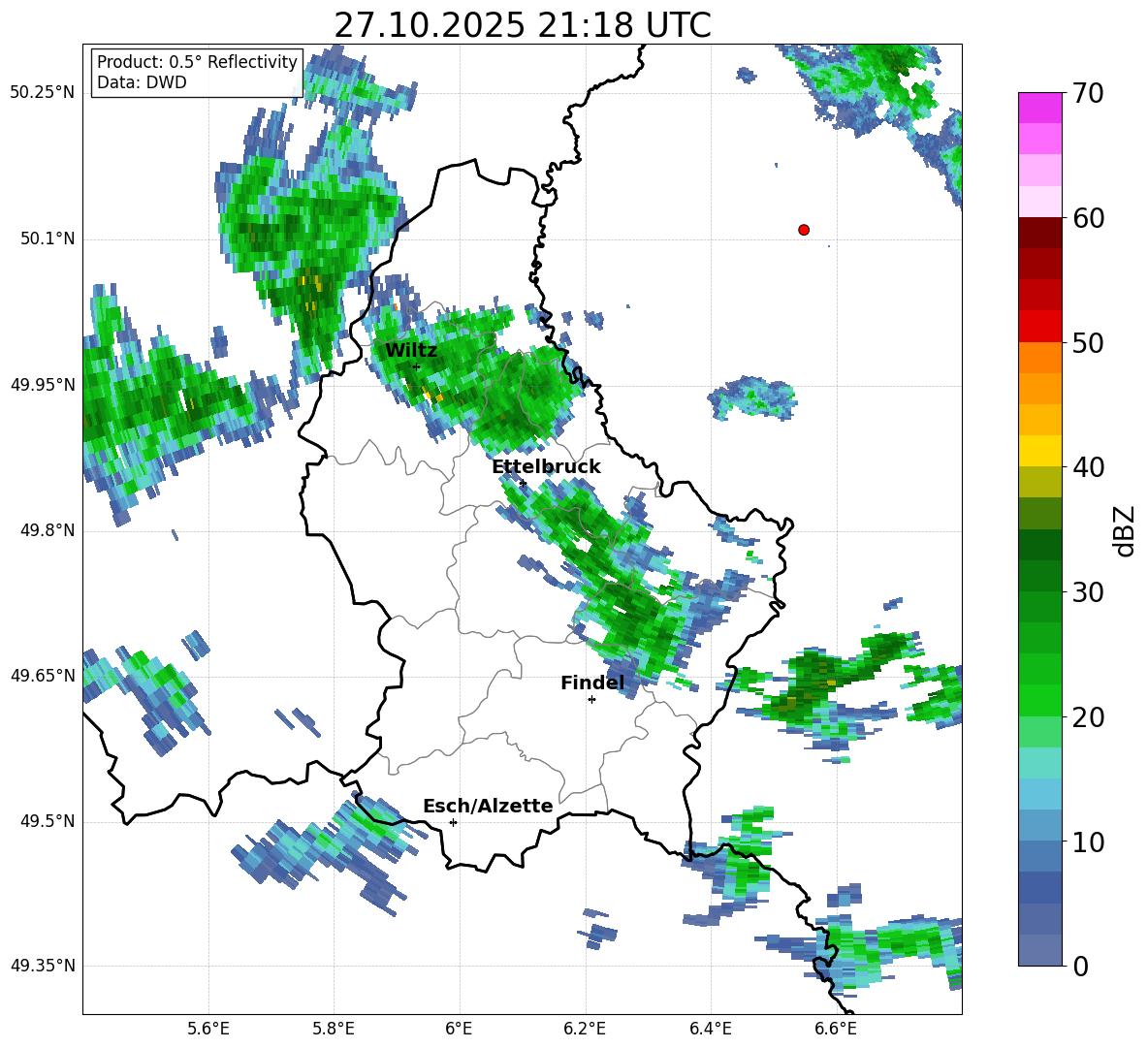Click the 50 tick label on colorbar
This screenshot has width=1148, height=1048.
tap(1089, 342)
